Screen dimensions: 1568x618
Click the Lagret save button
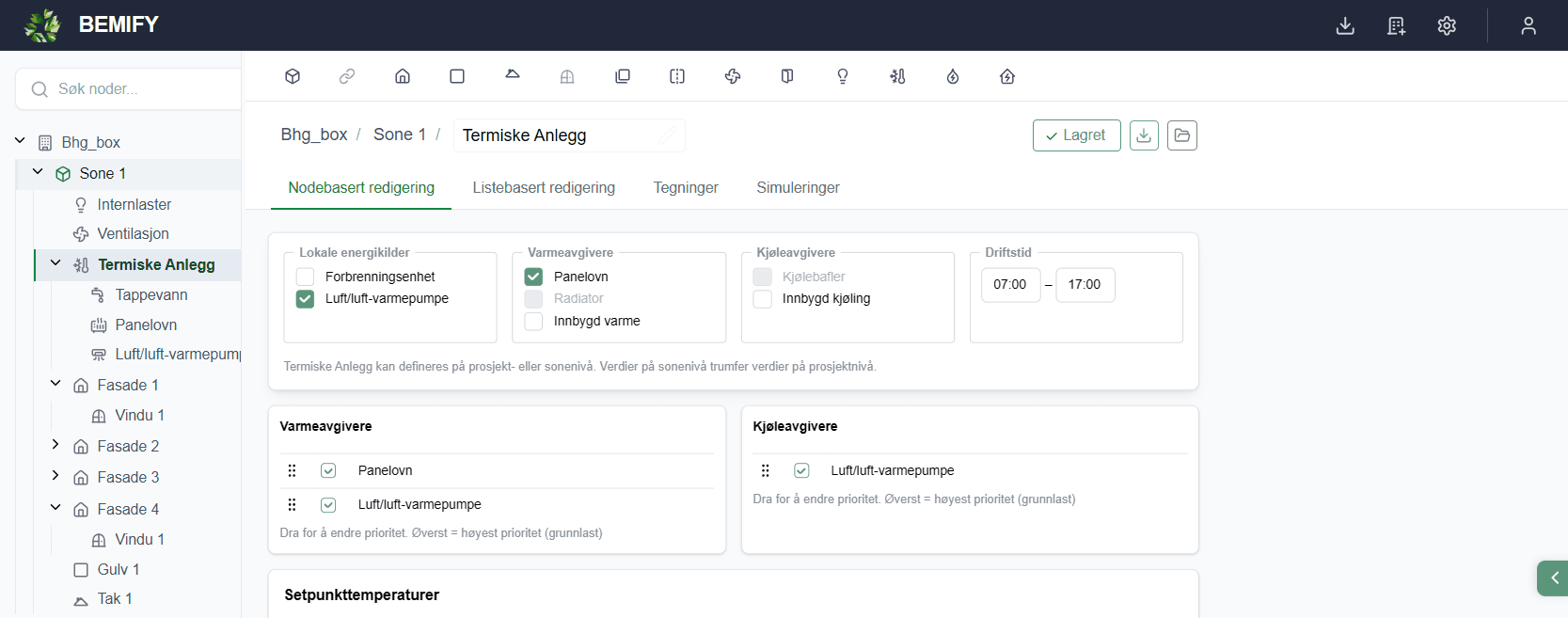point(1076,135)
